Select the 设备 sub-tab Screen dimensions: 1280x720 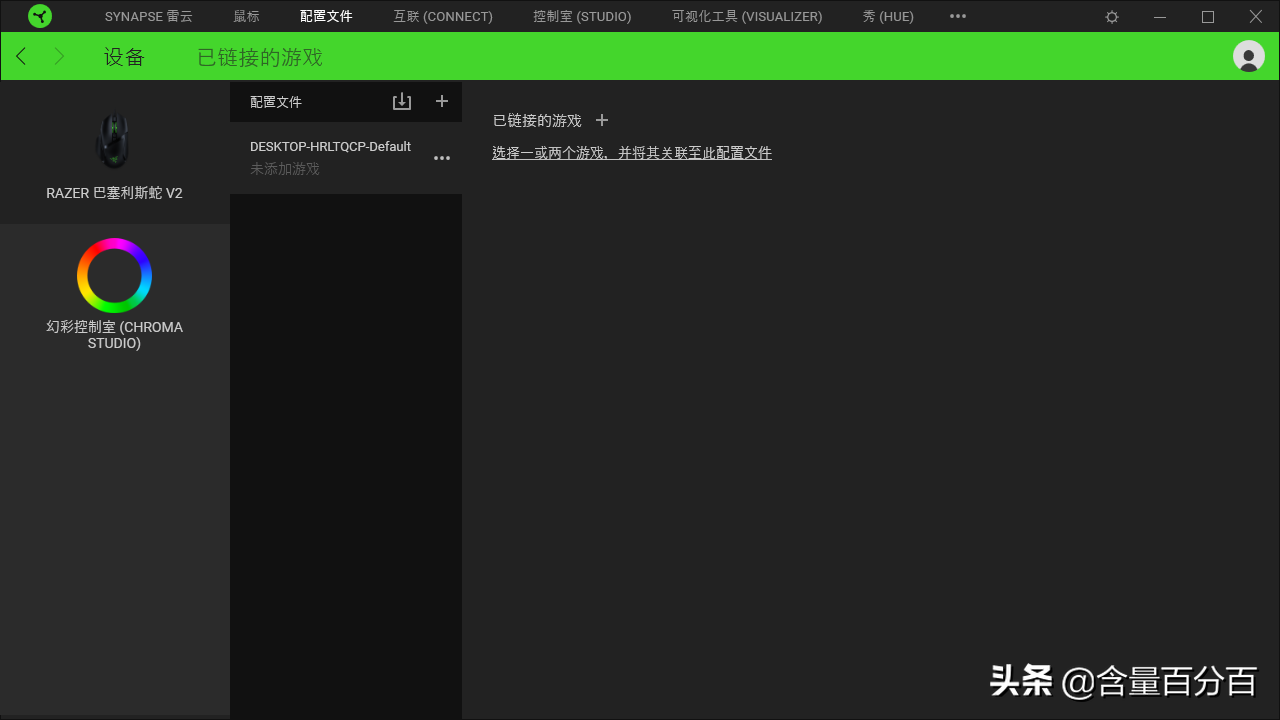tap(124, 57)
